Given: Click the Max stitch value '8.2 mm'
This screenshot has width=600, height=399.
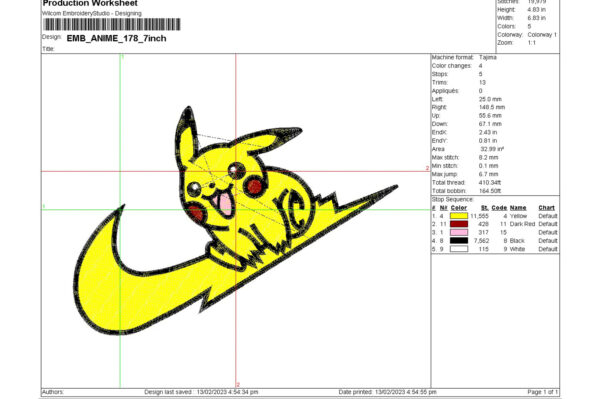Looking at the screenshot, I should [x=489, y=158].
